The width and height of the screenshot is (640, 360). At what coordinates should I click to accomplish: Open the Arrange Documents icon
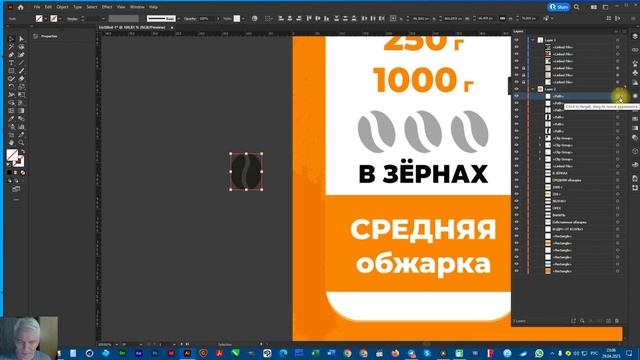click(x=593, y=7)
